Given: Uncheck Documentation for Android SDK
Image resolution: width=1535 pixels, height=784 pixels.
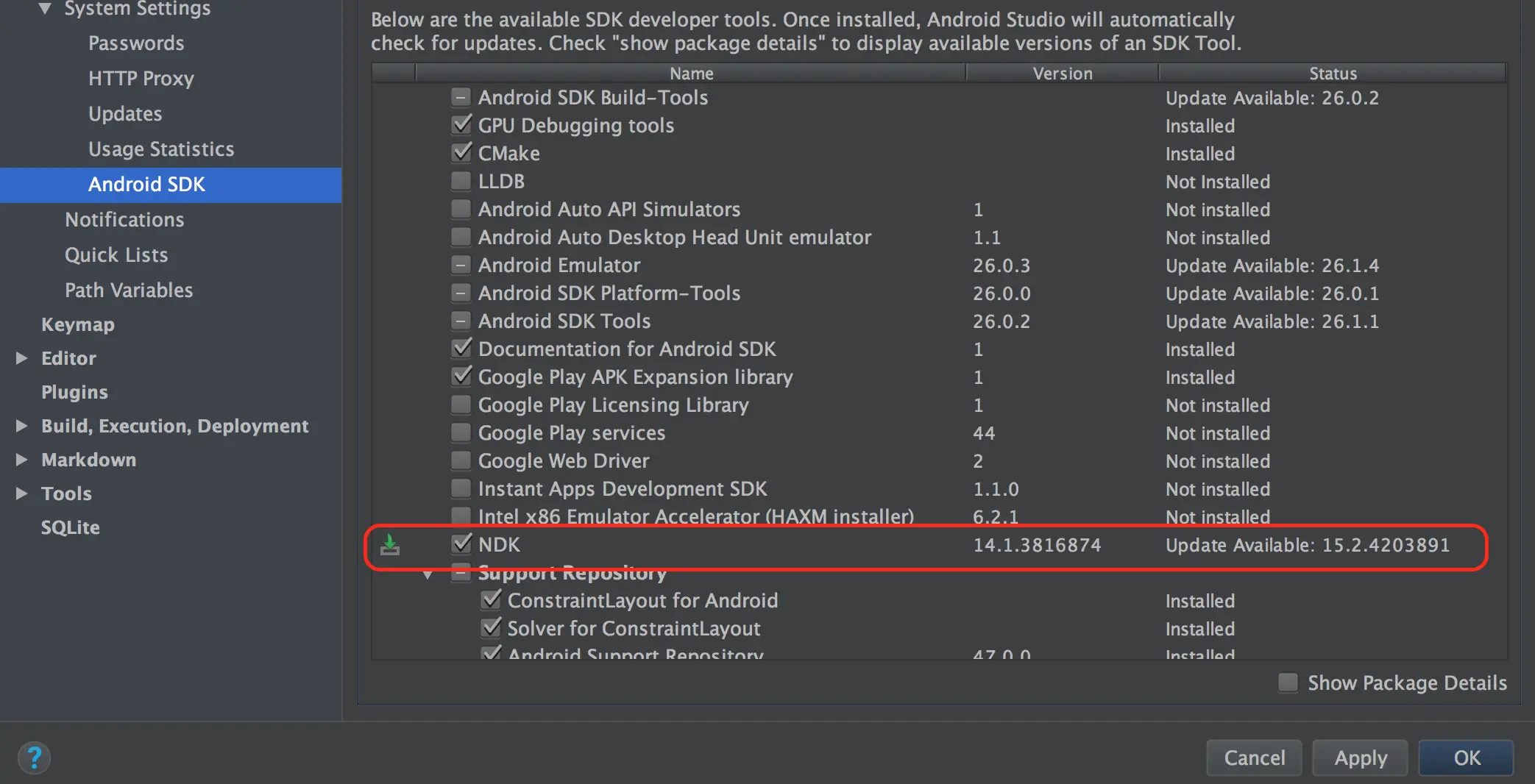Looking at the screenshot, I should [461, 349].
